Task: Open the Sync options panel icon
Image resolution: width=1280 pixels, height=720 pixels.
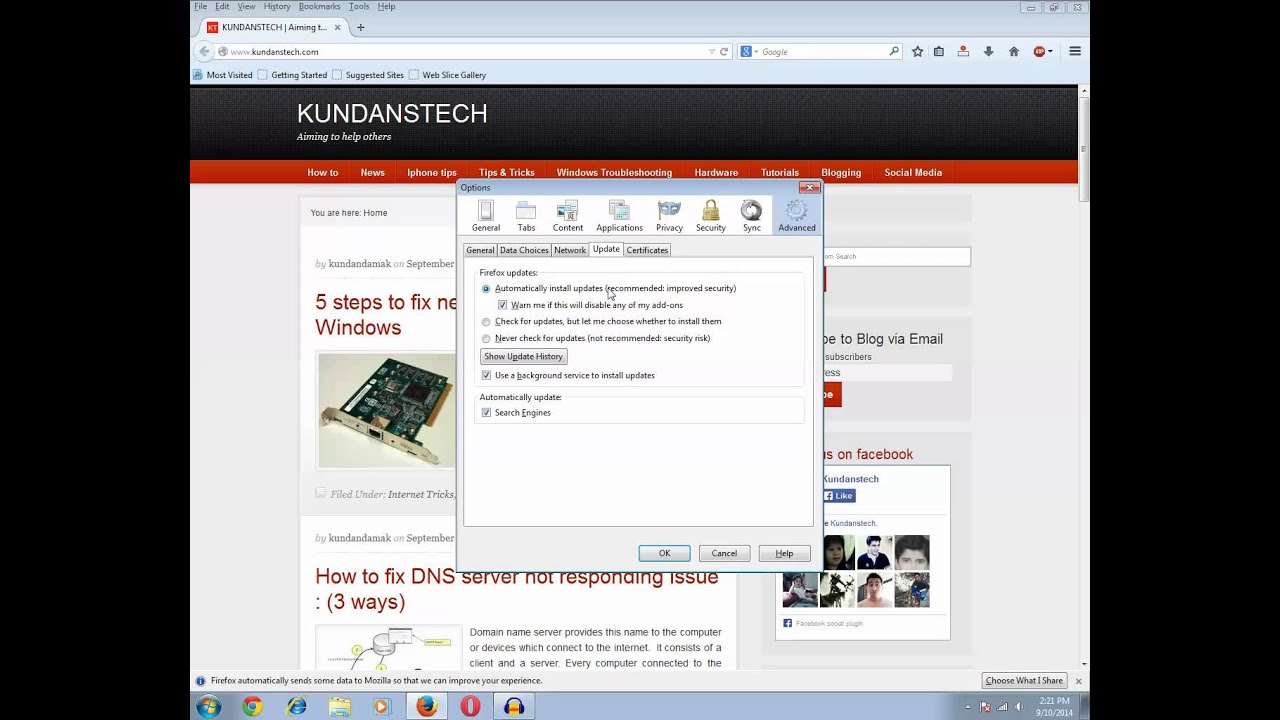Action: pyautogui.click(x=751, y=216)
